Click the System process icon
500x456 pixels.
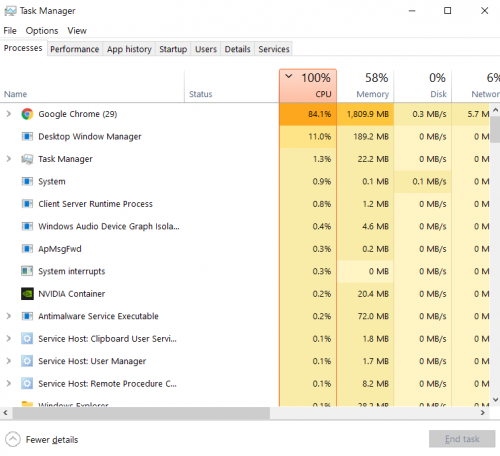[x=27, y=181]
